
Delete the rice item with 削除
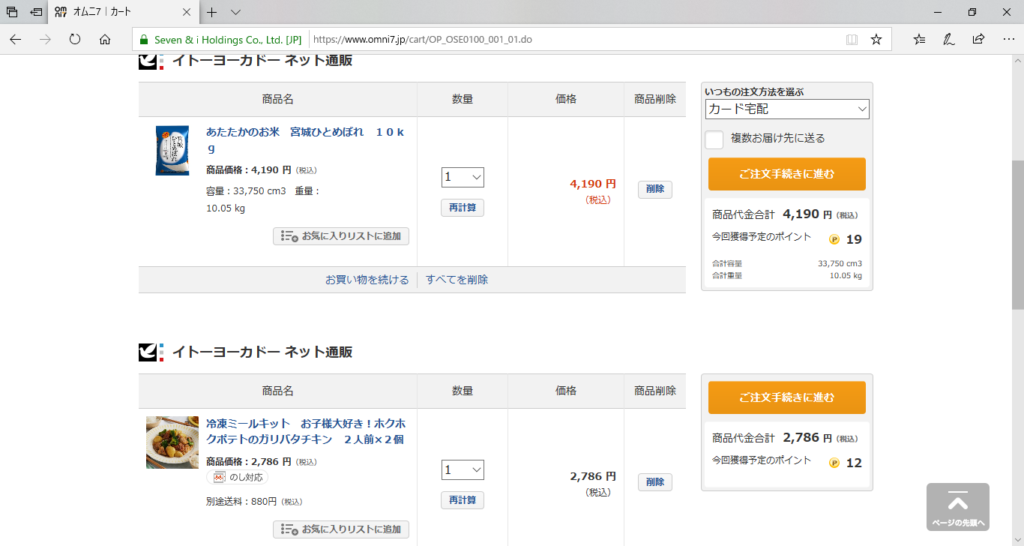tap(655, 189)
